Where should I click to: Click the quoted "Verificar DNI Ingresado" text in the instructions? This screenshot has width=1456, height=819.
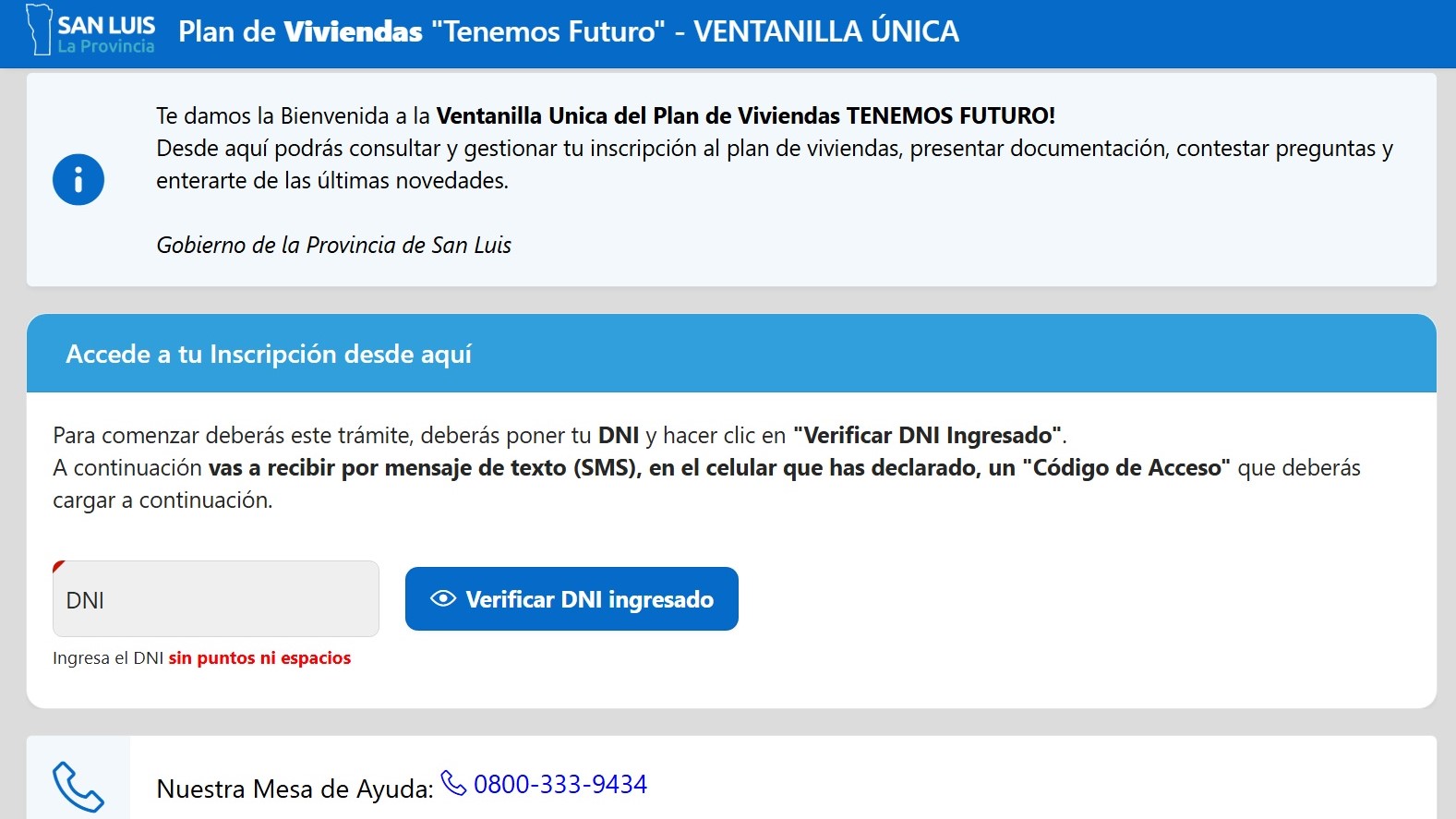928,435
